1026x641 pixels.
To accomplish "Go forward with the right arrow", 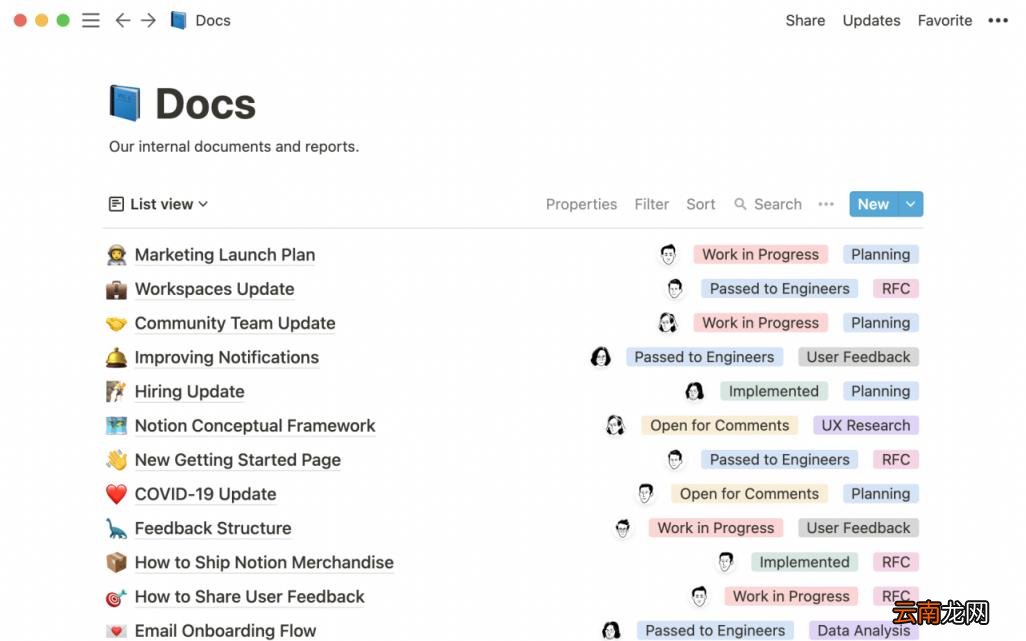I will point(149,20).
